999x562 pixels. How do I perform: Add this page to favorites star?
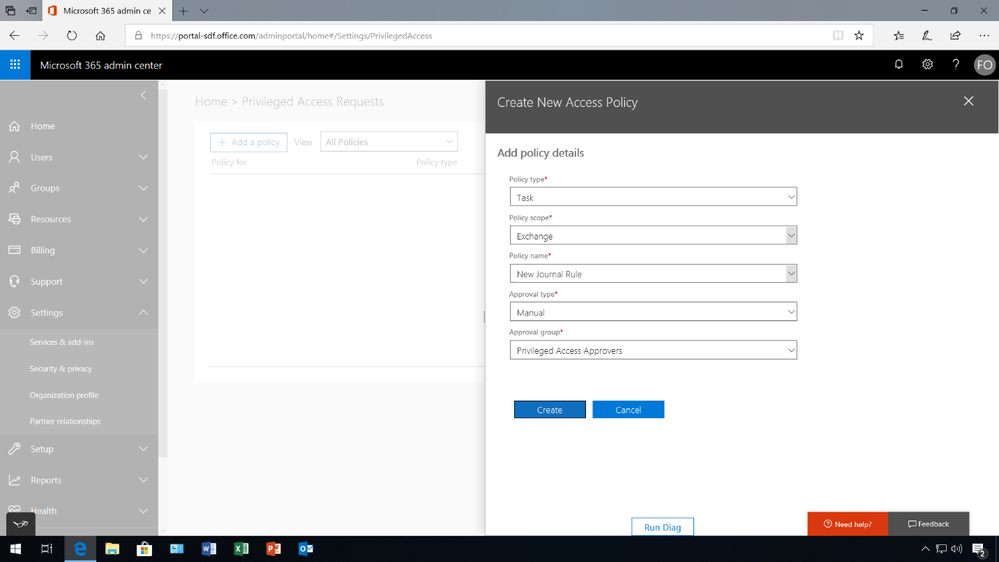click(x=859, y=36)
